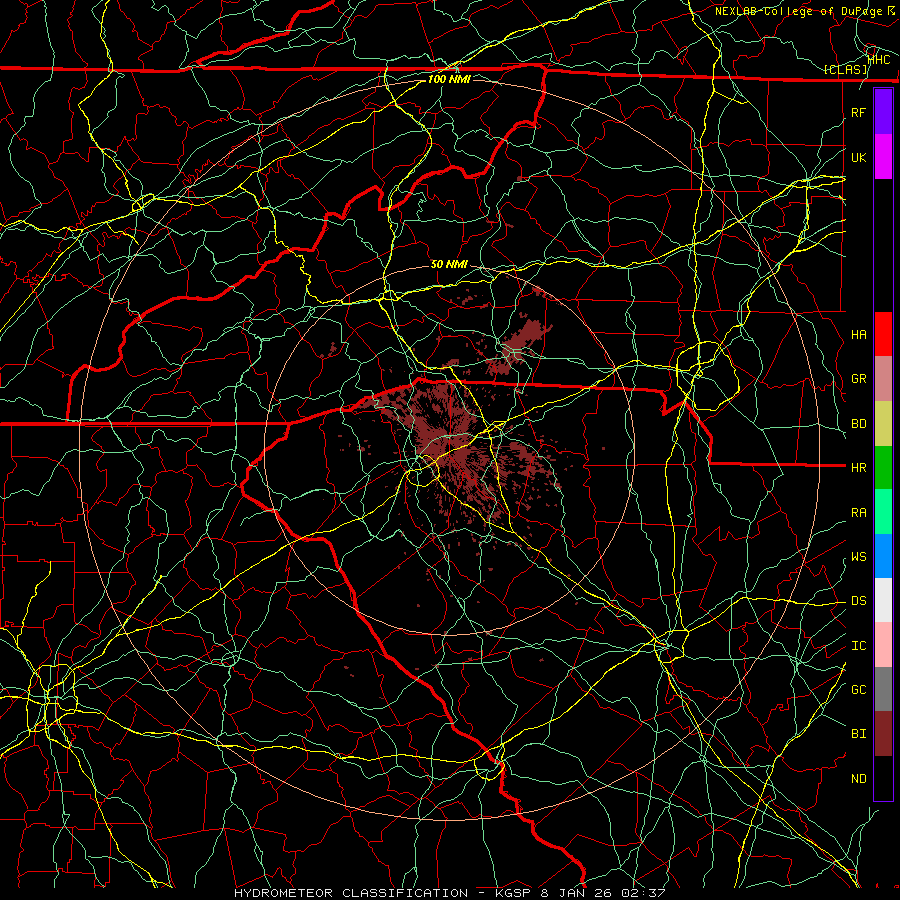Click the yellow BD legend swatch
Screen dimensions: 900x900
[x=883, y=424]
